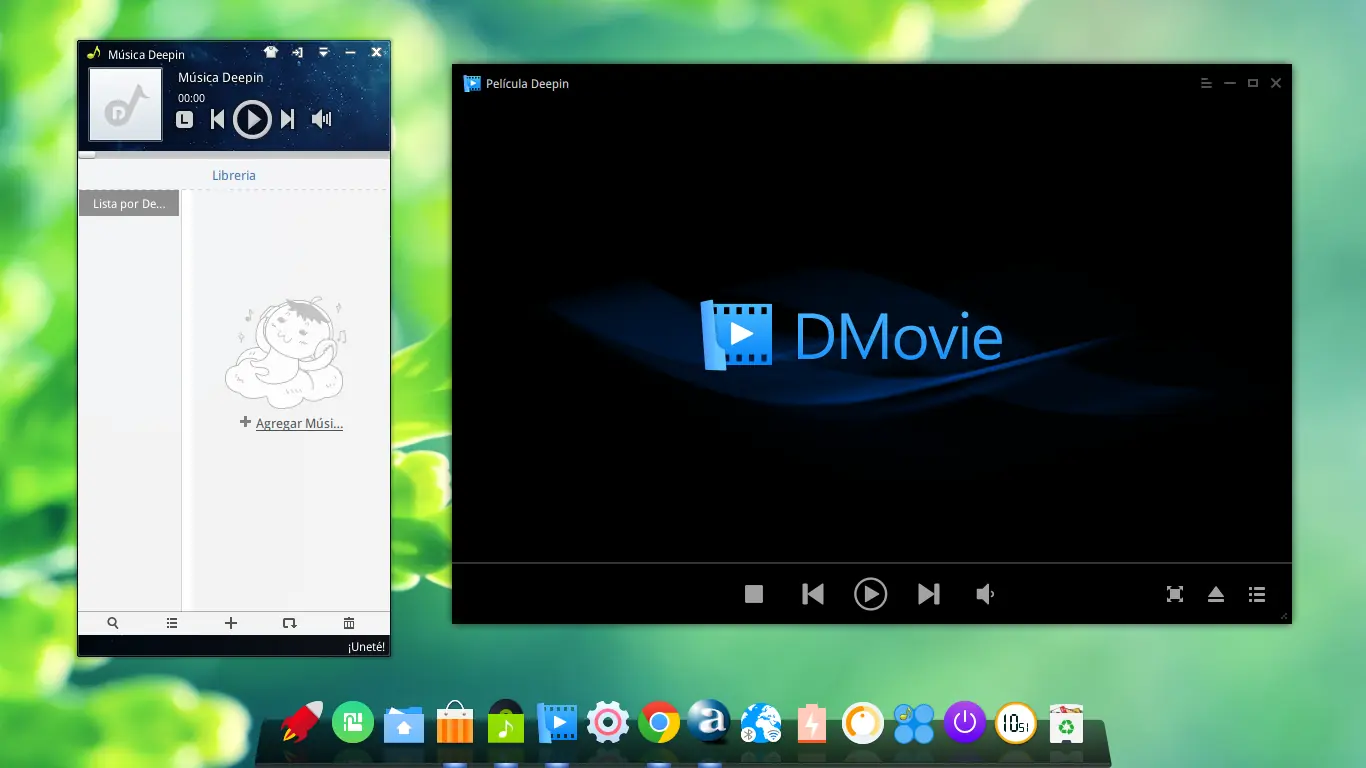Show the Película Deepin playlist panel
The height and width of the screenshot is (768, 1366).
1257,594
